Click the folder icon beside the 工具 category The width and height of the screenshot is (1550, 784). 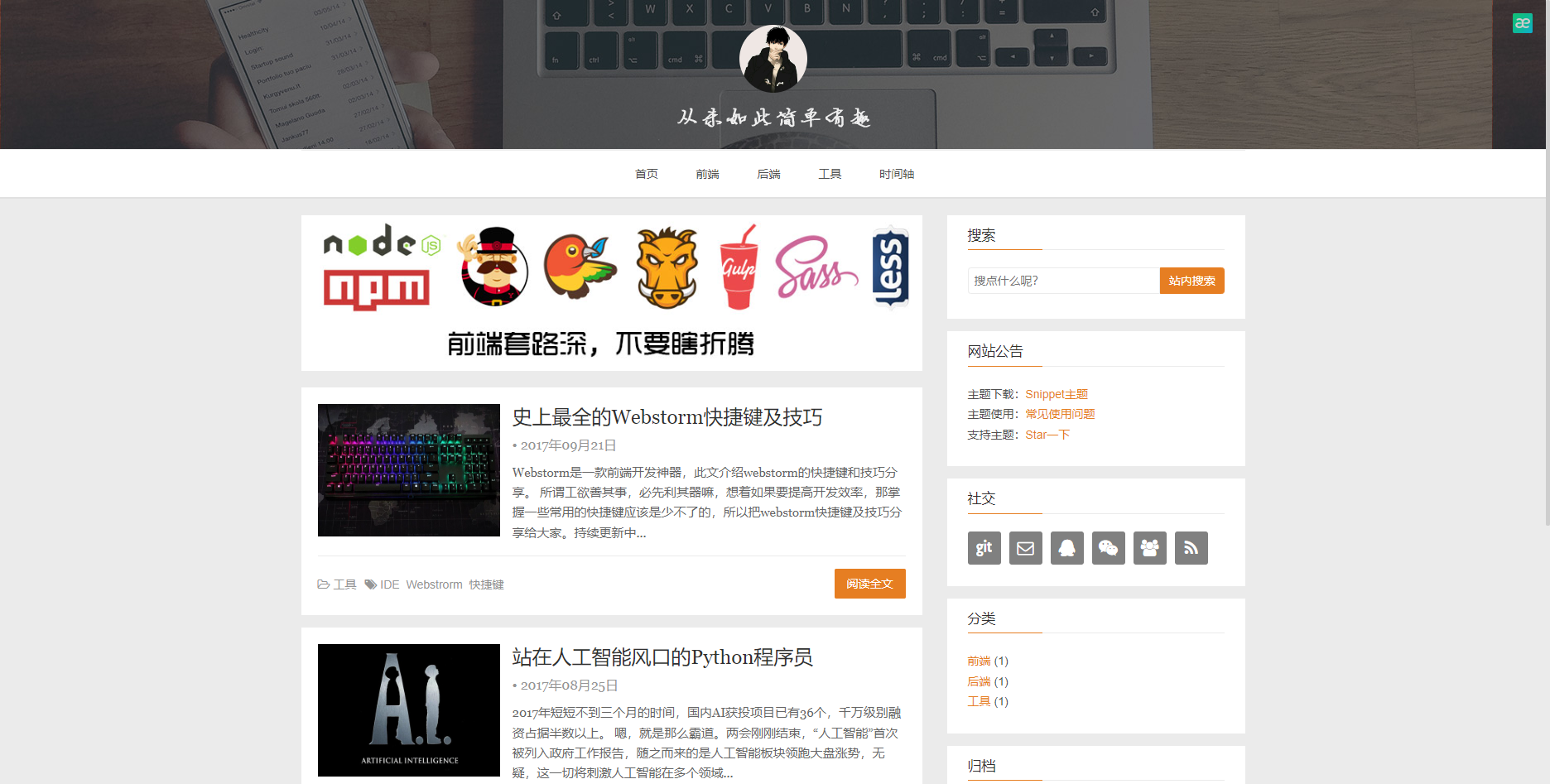tap(324, 584)
